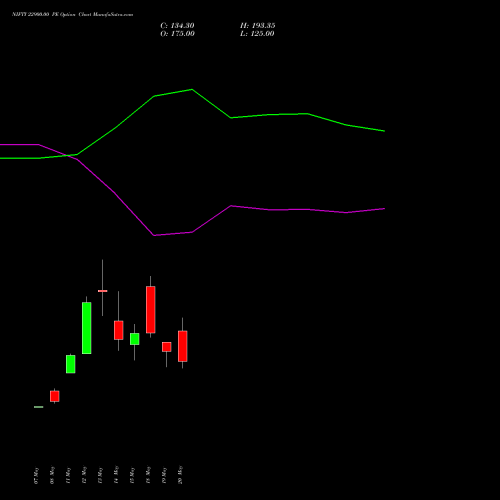Click the small red candle for 19 May
The height and width of the screenshot is (500, 500).
tap(167, 347)
